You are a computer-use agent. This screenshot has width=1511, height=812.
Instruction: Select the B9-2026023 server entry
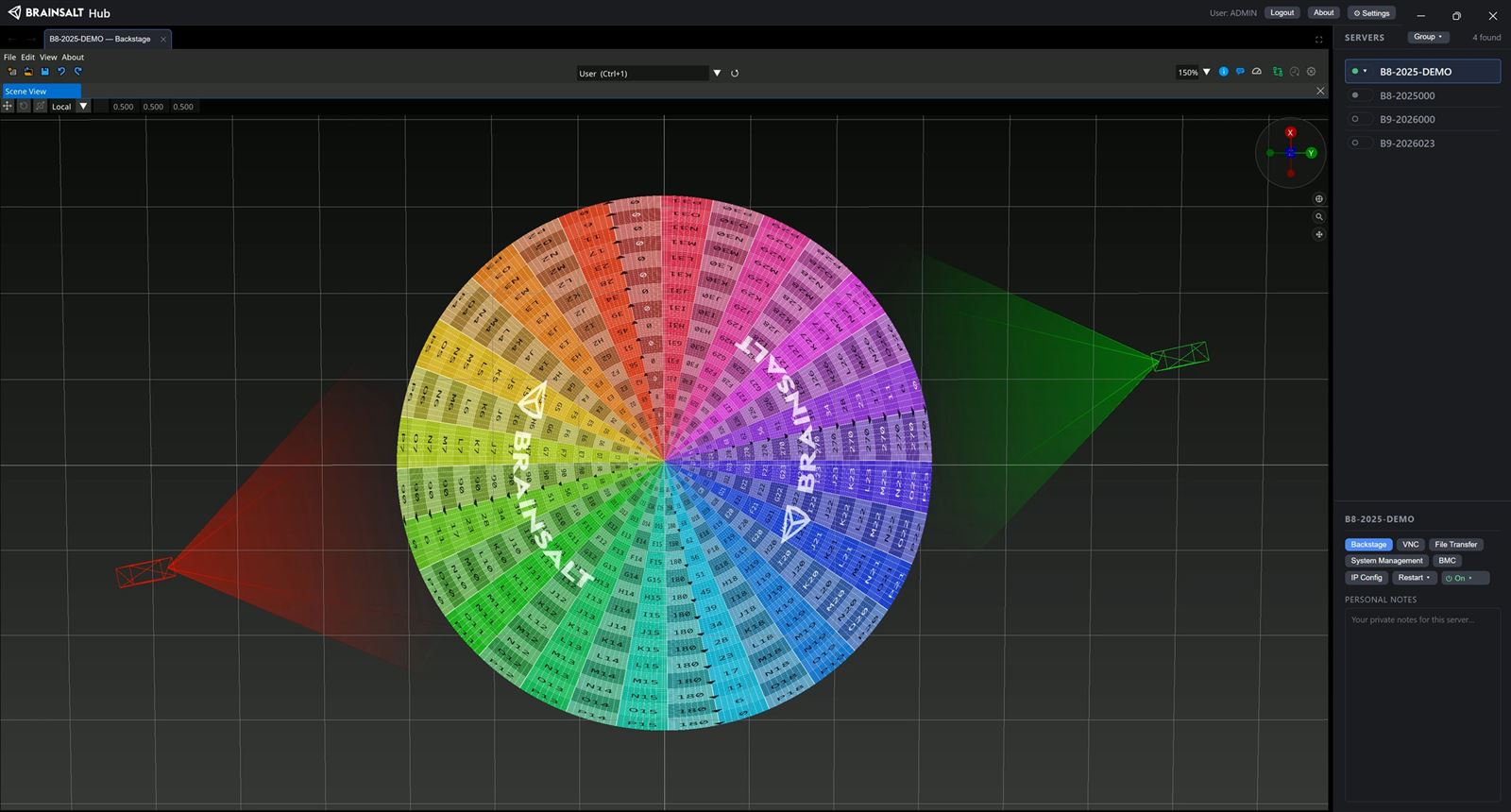1422,144
